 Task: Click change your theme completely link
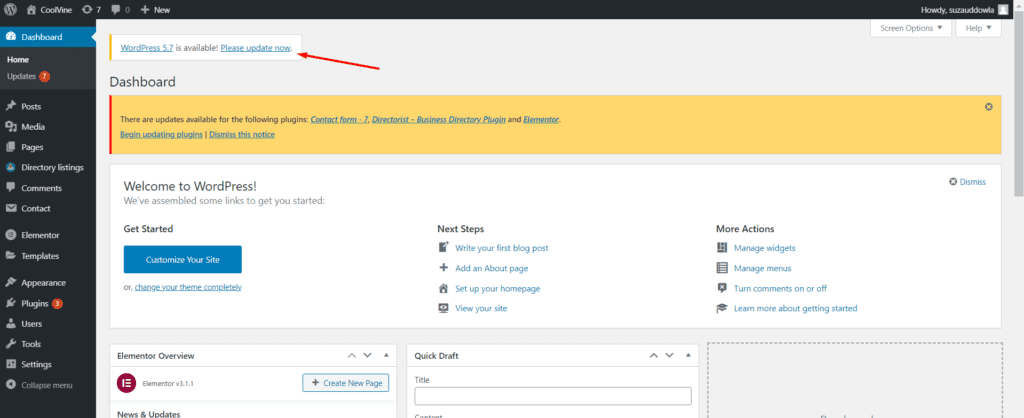tap(188, 287)
